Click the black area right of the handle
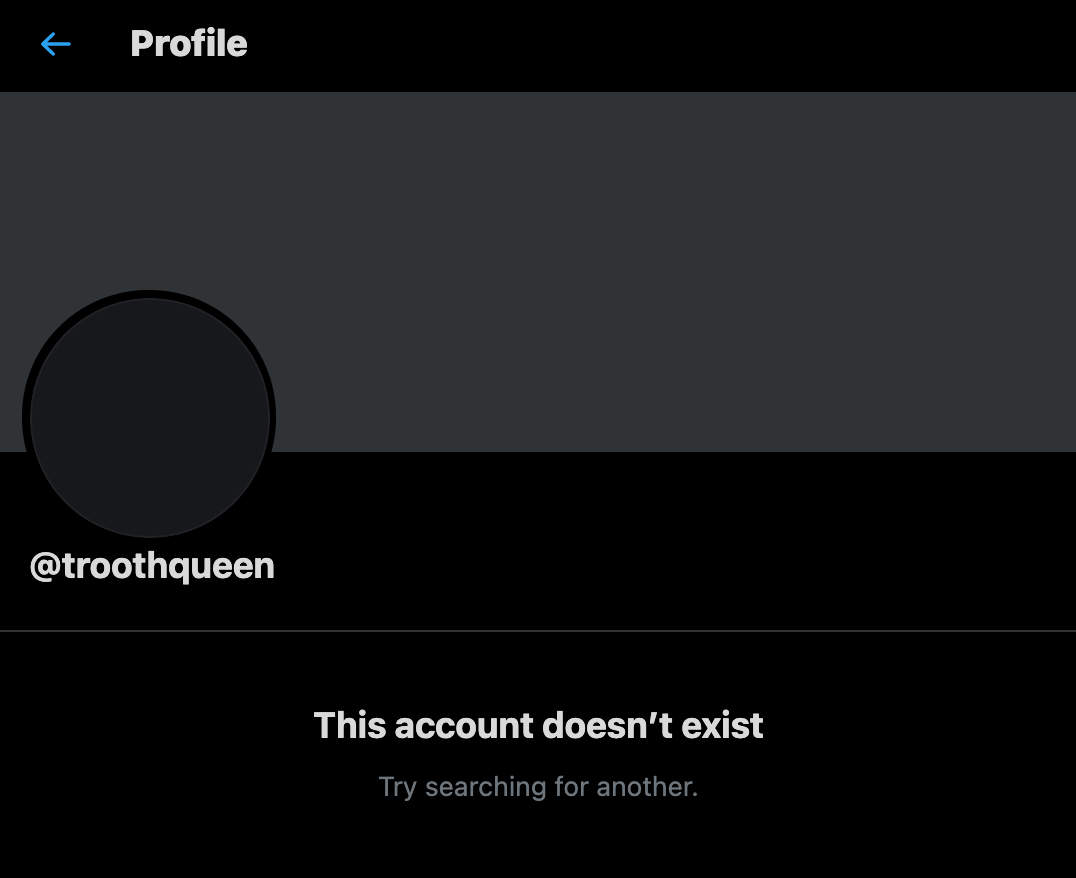1076x878 pixels. pyautogui.click(x=672, y=566)
